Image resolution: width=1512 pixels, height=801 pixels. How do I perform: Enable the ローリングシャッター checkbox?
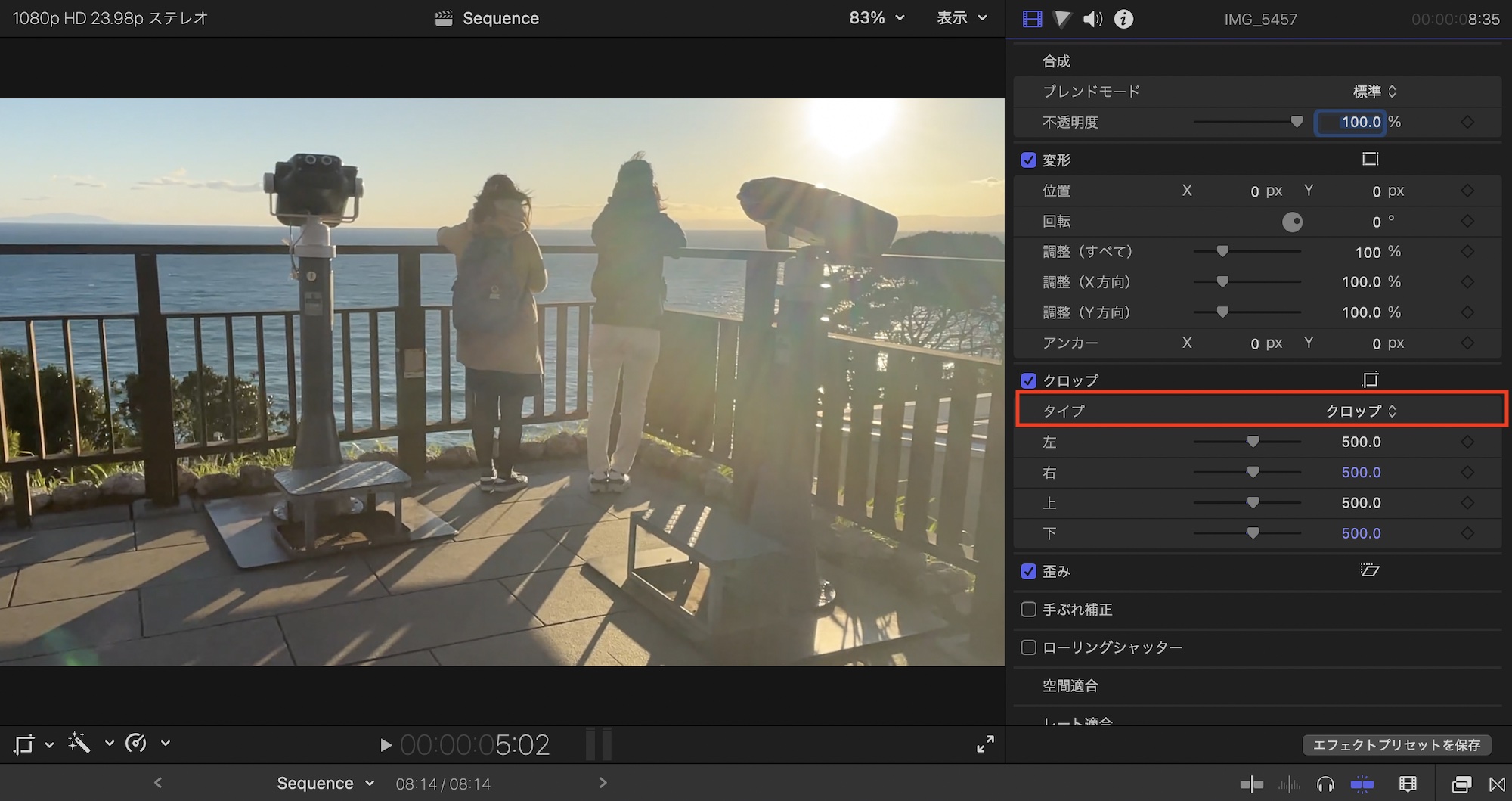click(x=1028, y=647)
